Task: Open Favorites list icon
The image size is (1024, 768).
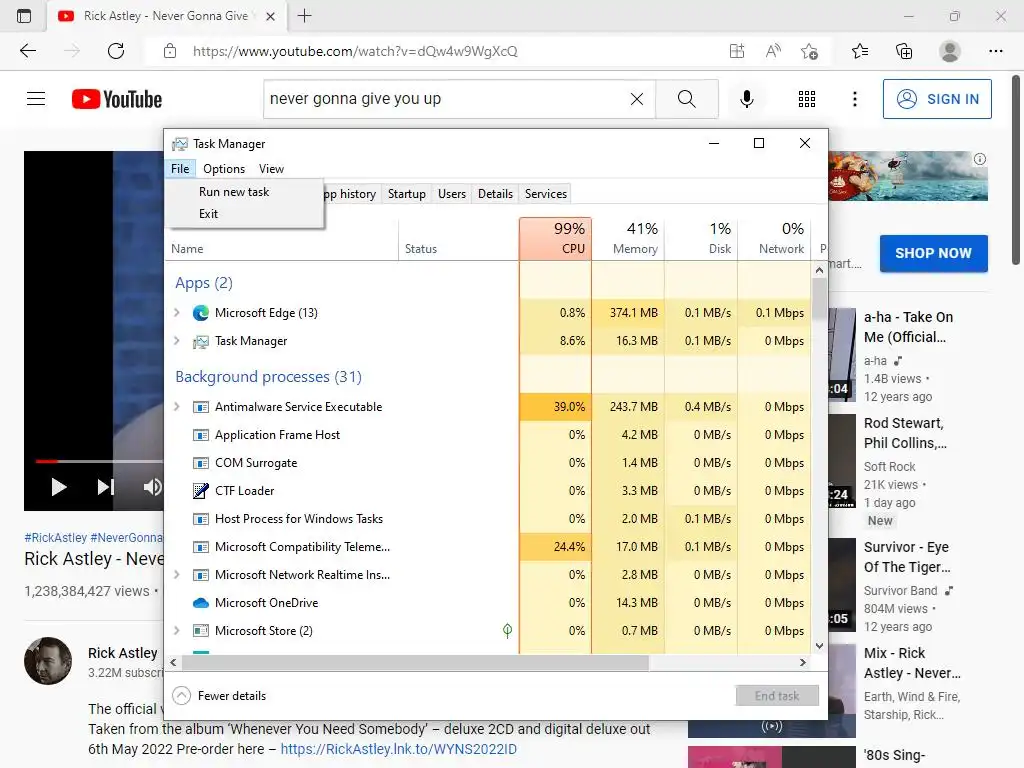Action: (860, 51)
